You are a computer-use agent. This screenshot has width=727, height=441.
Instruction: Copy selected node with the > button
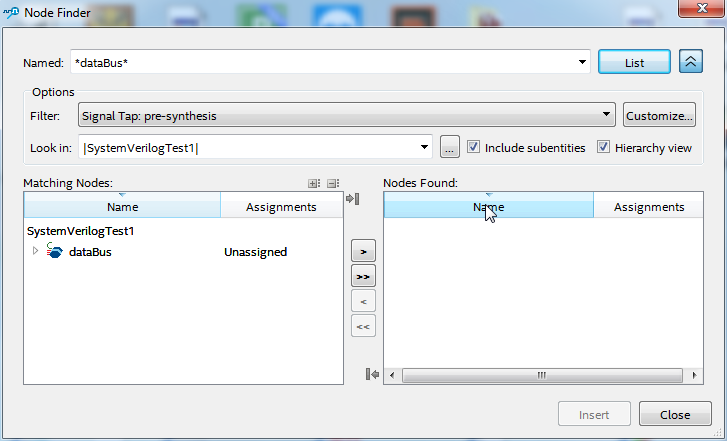click(x=364, y=251)
